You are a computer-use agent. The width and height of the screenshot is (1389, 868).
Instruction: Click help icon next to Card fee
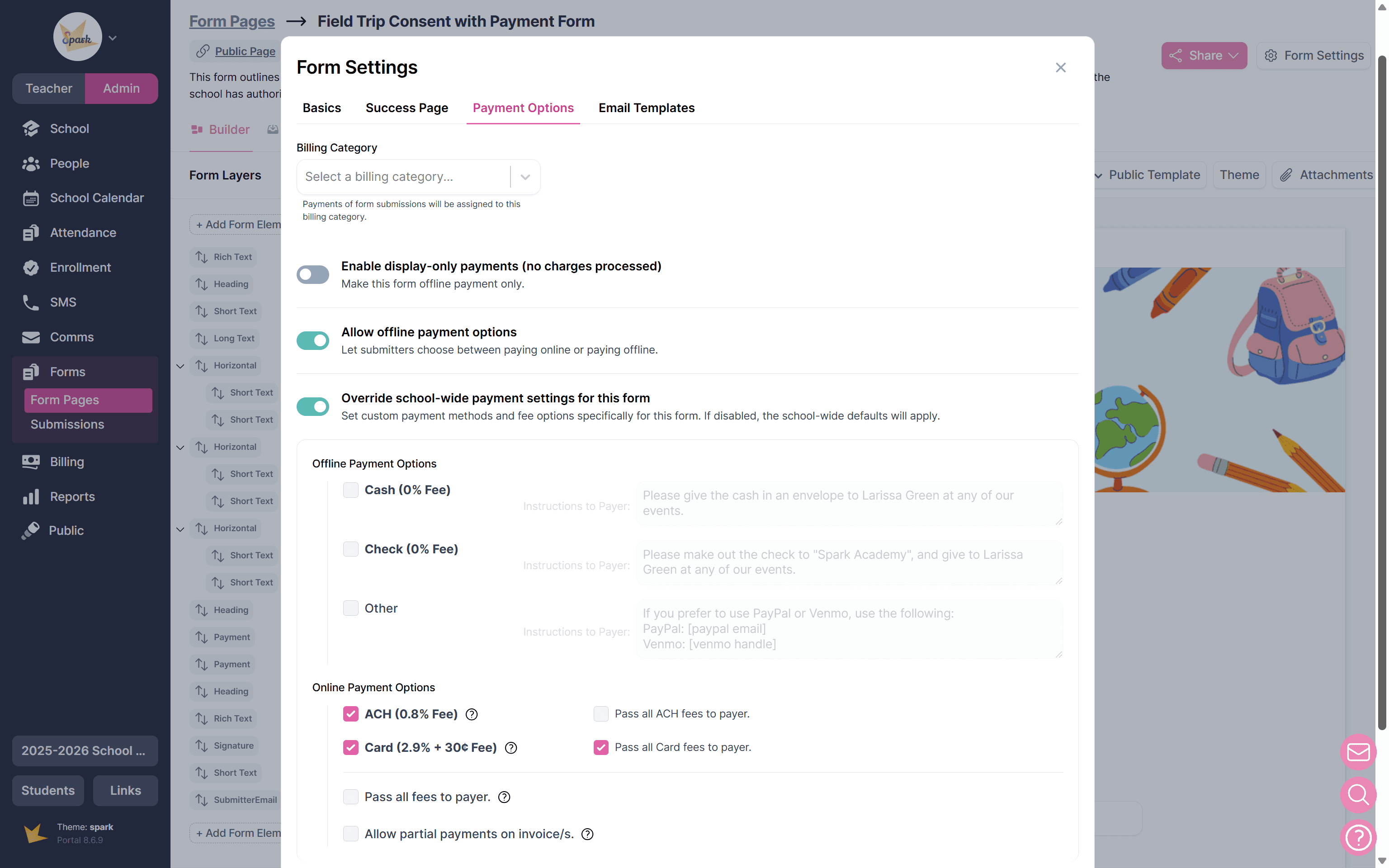pyautogui.click(x=511, y=747)
